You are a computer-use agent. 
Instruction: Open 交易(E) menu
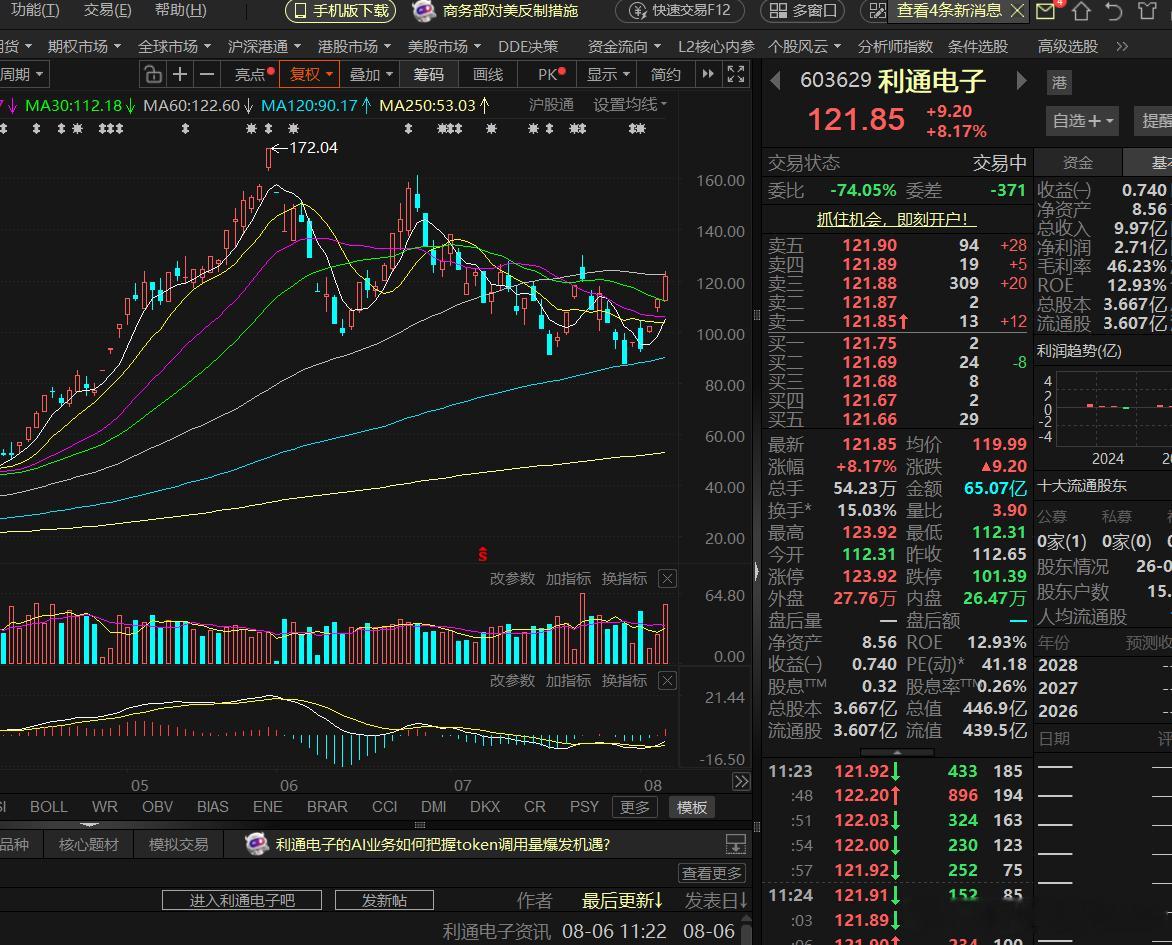[108, 10]
